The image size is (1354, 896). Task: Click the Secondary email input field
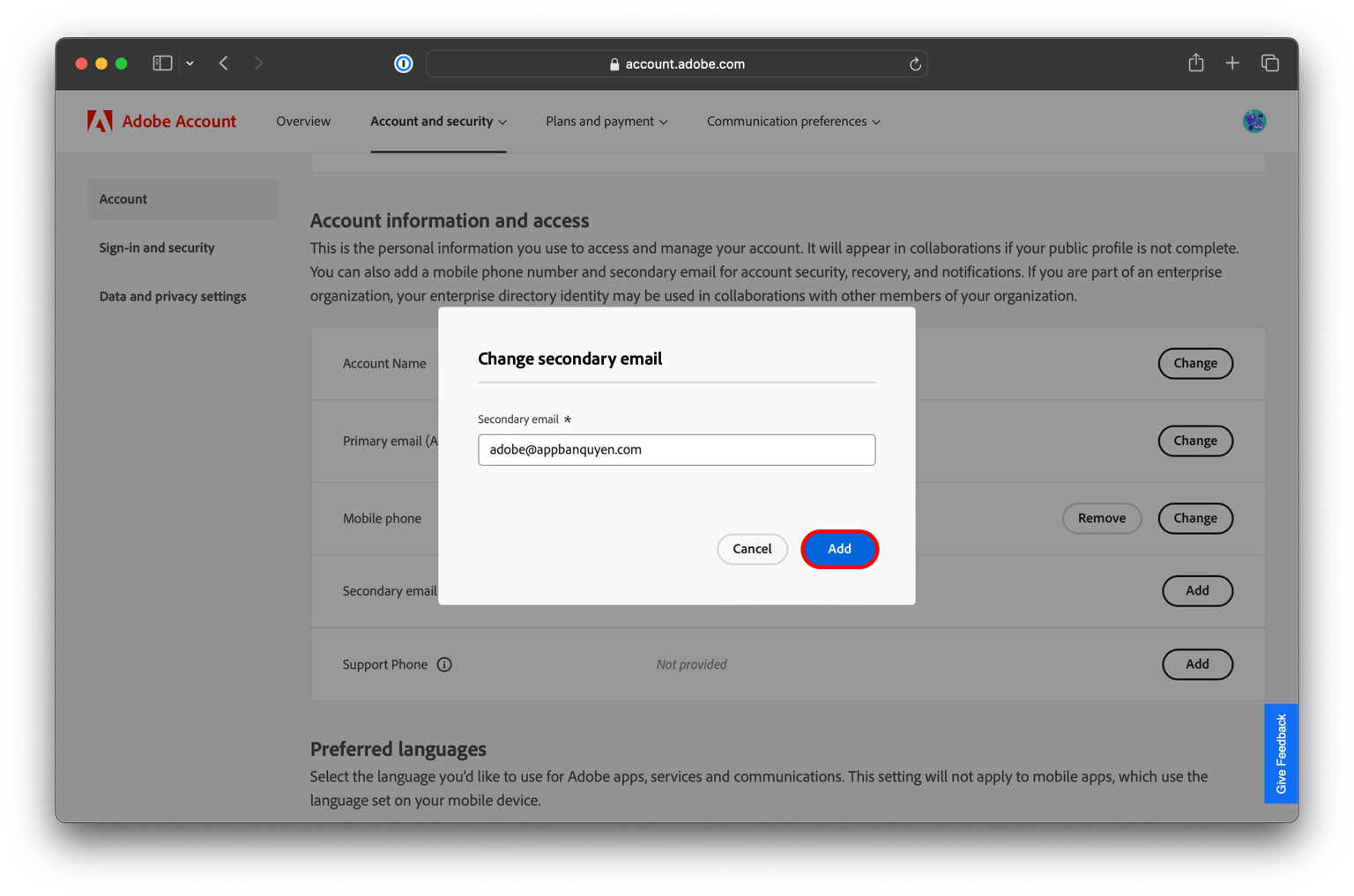676,449
